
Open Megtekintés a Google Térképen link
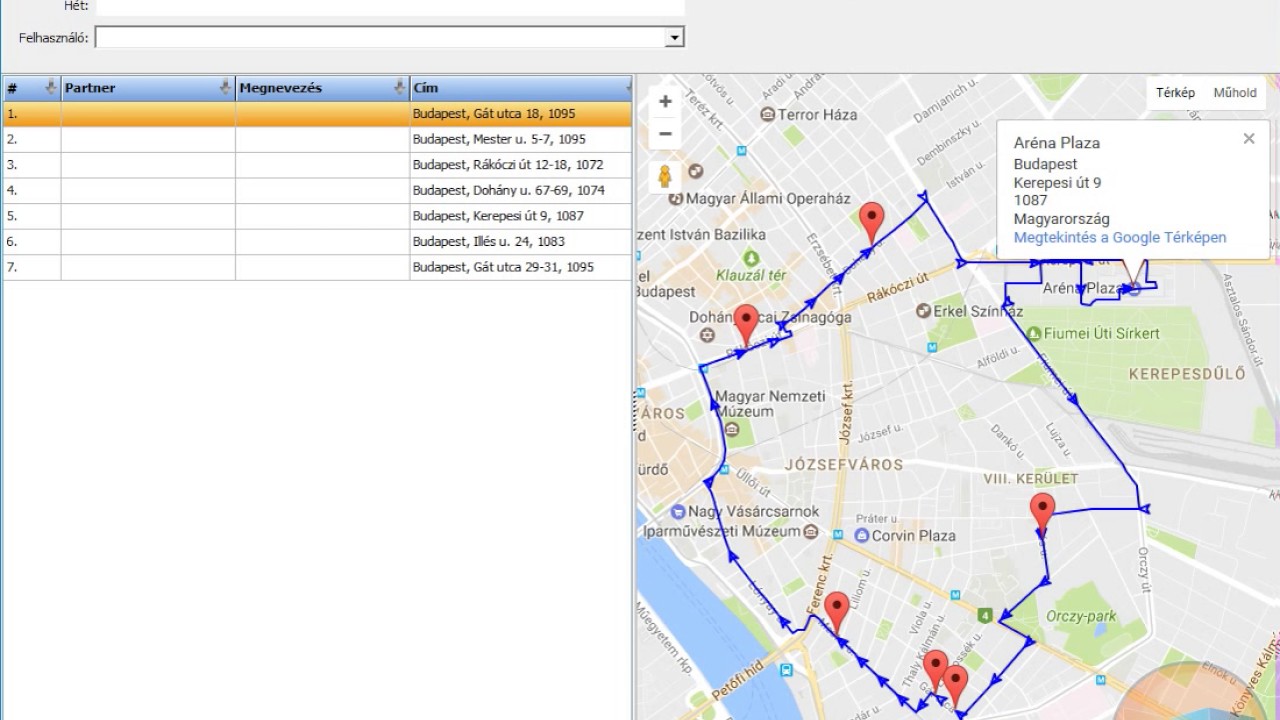click(1119, 237)
